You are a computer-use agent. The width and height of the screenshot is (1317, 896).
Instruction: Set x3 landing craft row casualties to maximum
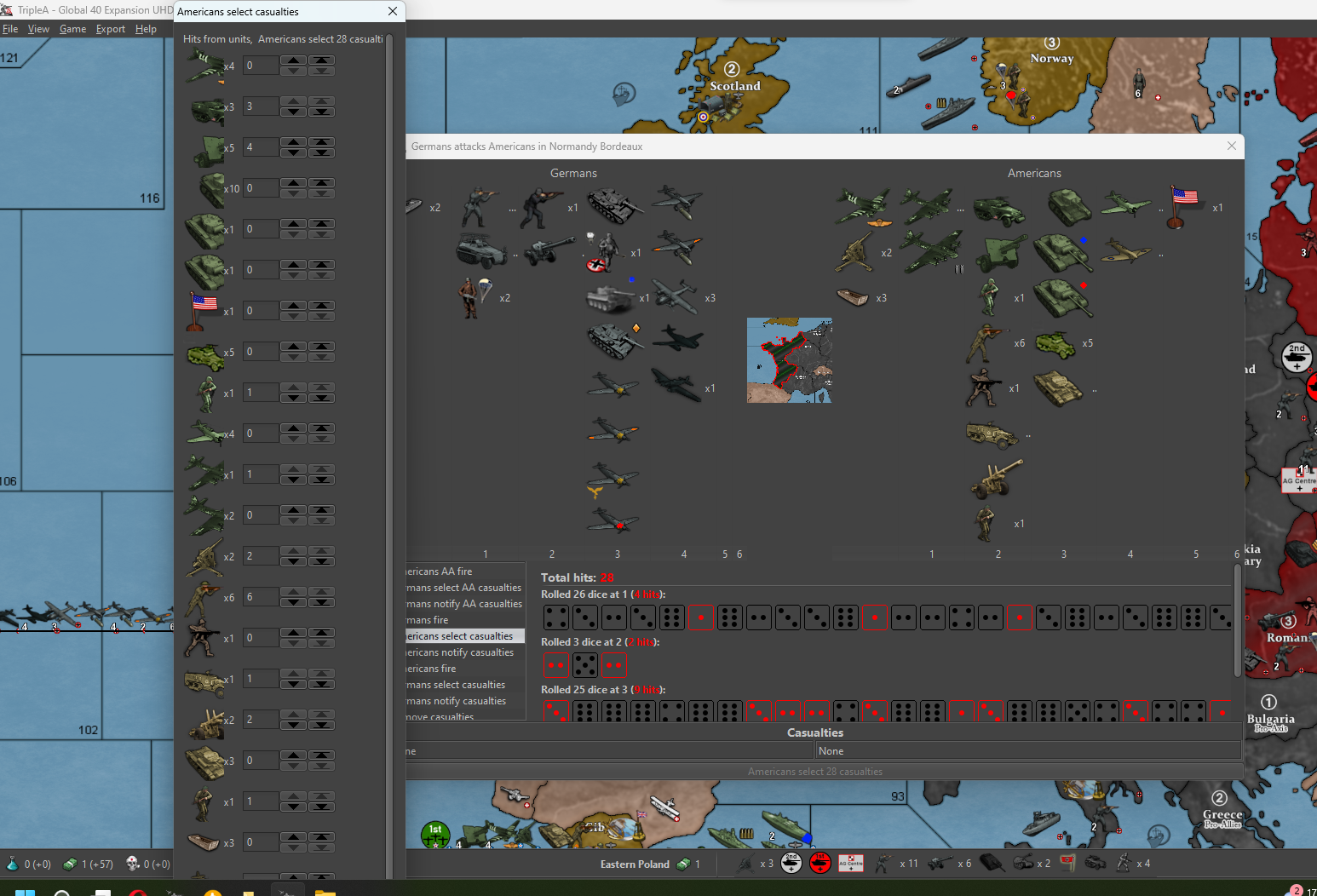321,837
